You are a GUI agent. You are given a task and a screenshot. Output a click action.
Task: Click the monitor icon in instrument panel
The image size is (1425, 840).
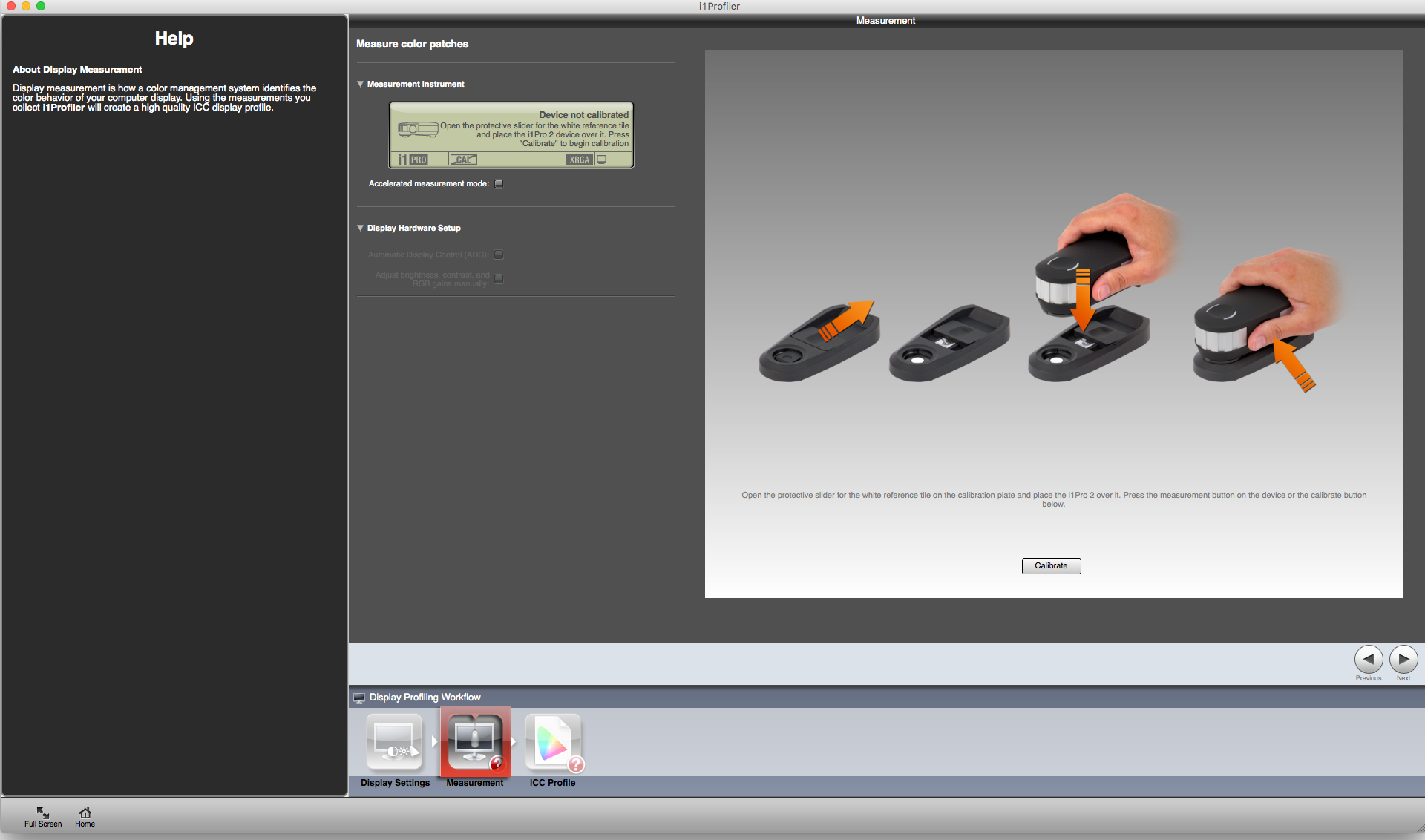[x=602, y=160]
